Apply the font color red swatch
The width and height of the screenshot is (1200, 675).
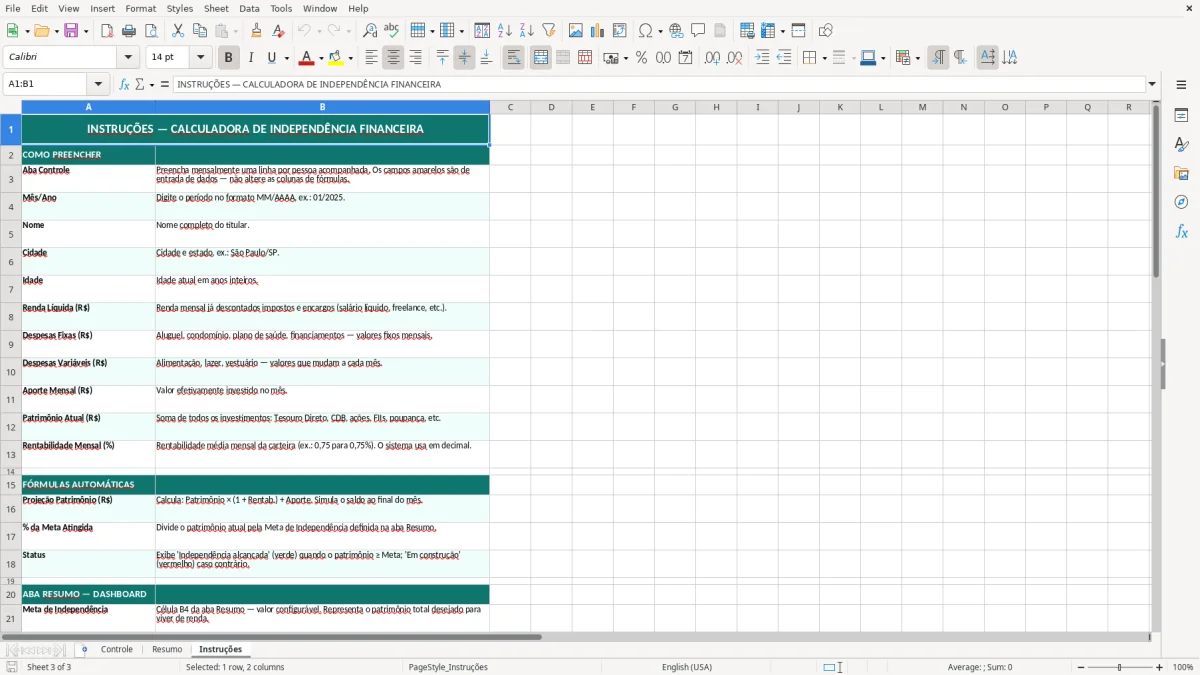coord(307,58)
